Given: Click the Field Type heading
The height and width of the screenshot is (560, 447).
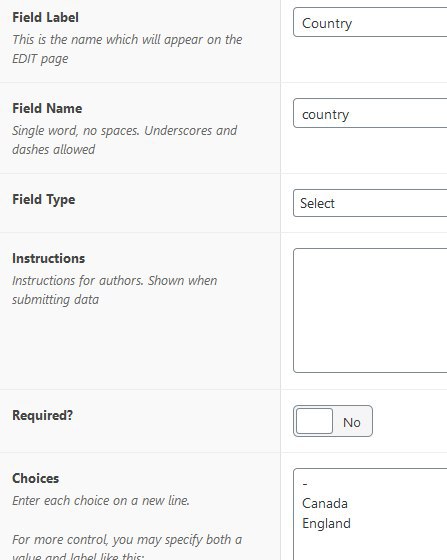Looking at the screenshot, I should (44, 200).
